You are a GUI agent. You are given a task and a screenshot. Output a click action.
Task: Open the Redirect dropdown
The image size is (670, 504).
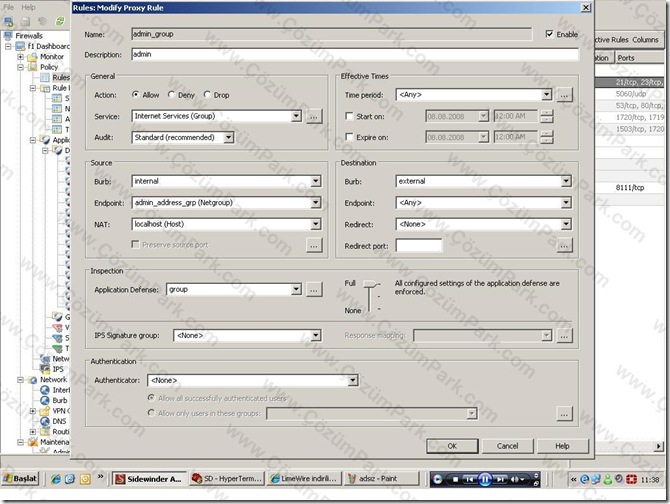566,224
